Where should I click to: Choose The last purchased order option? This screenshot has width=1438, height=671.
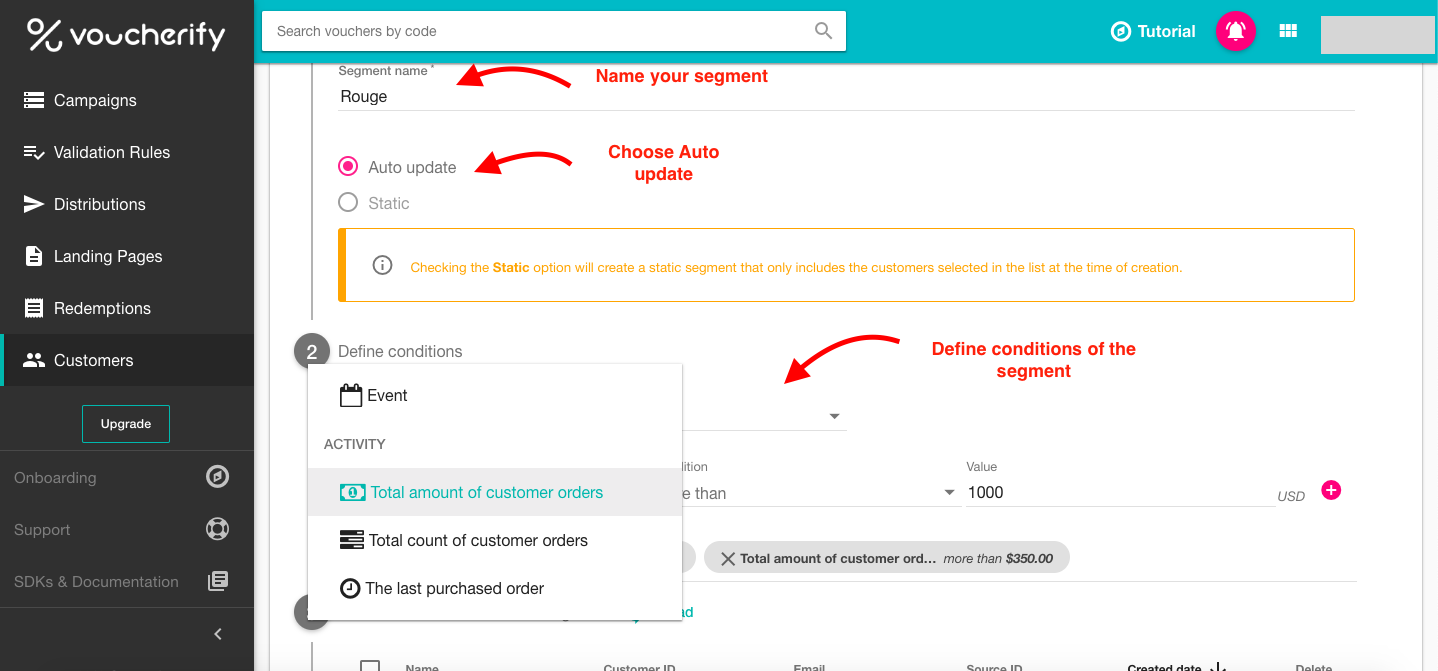pyautogui.click(x=454, y=588)
